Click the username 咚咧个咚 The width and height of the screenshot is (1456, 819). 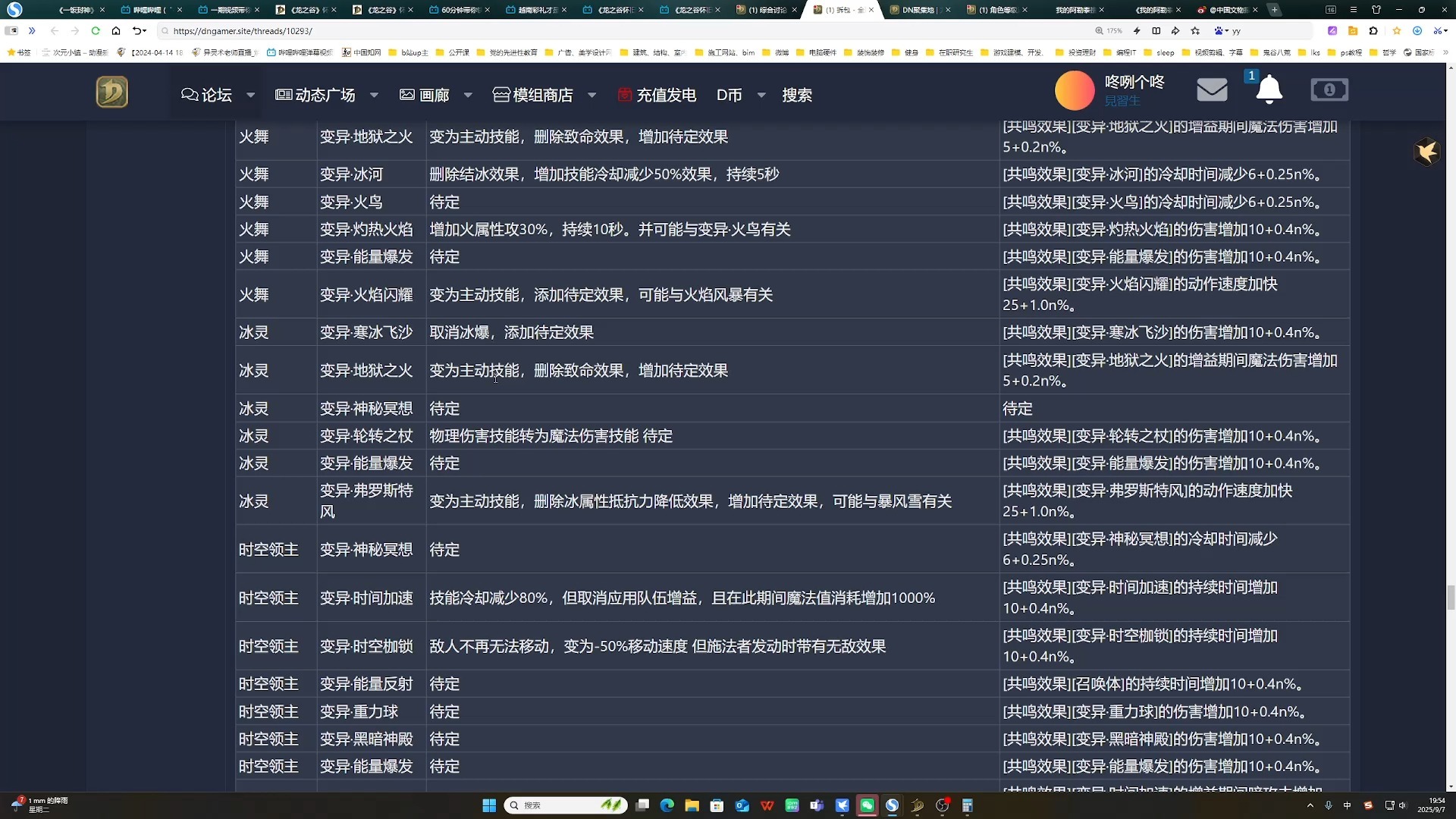[x=1134, y=82]
